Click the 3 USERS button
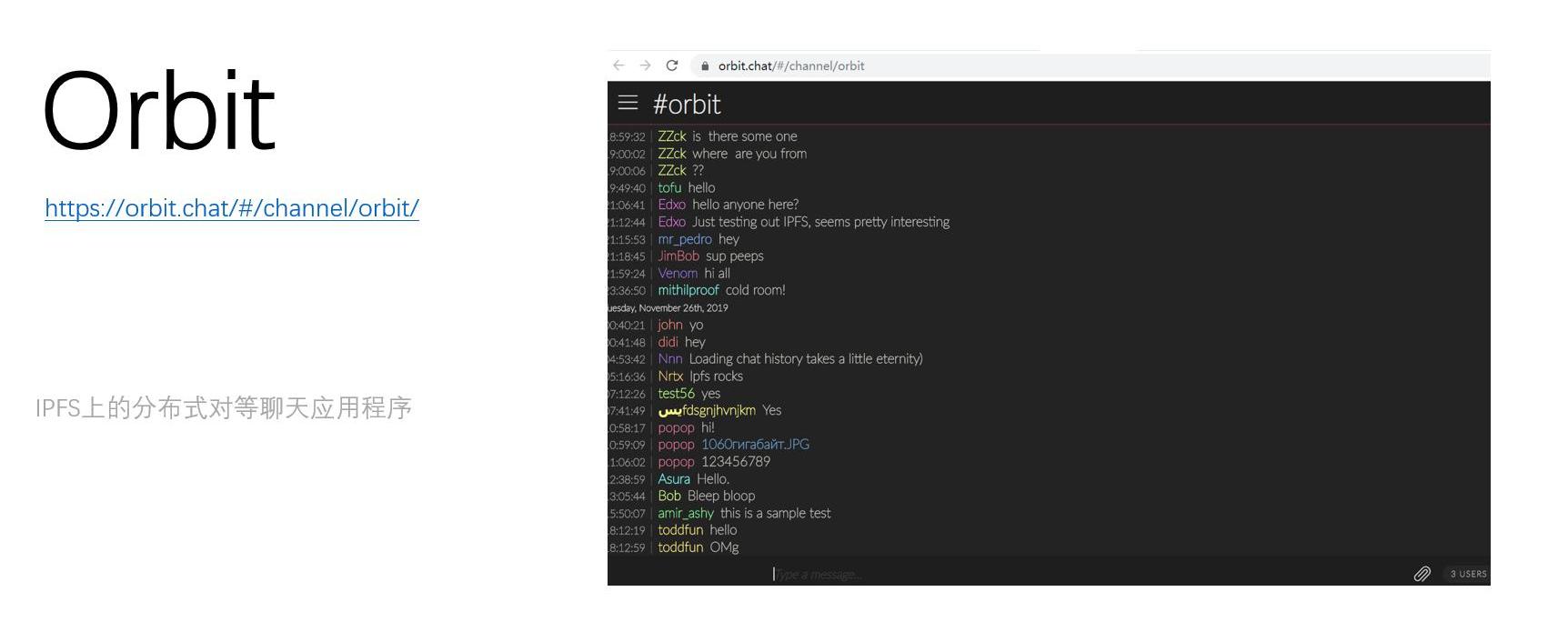The height and width of the screenshot is (642, 1568). tap(1468, 574)
